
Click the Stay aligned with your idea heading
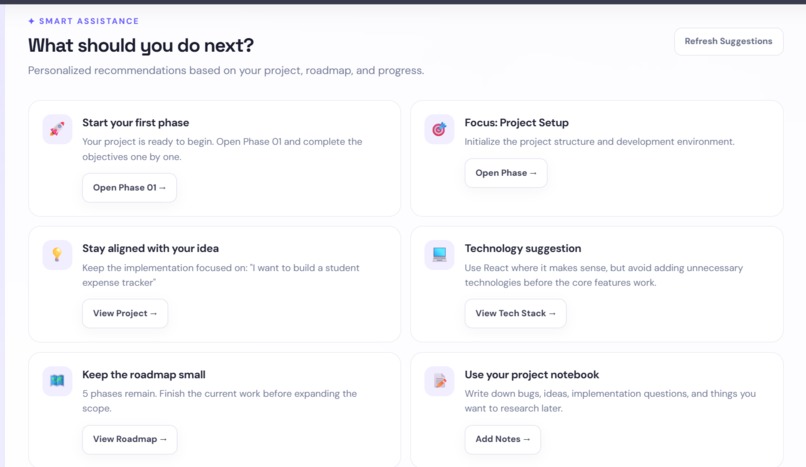tap(151, 249)
